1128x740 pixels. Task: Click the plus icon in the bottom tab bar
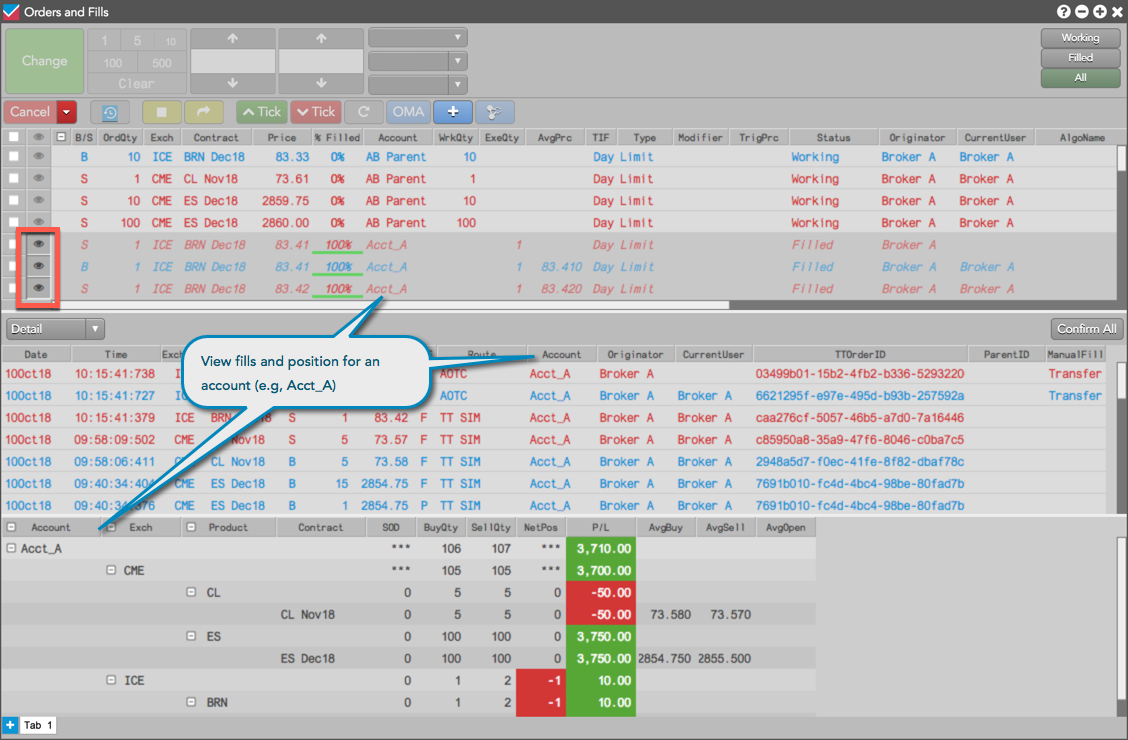coord(10,725)
